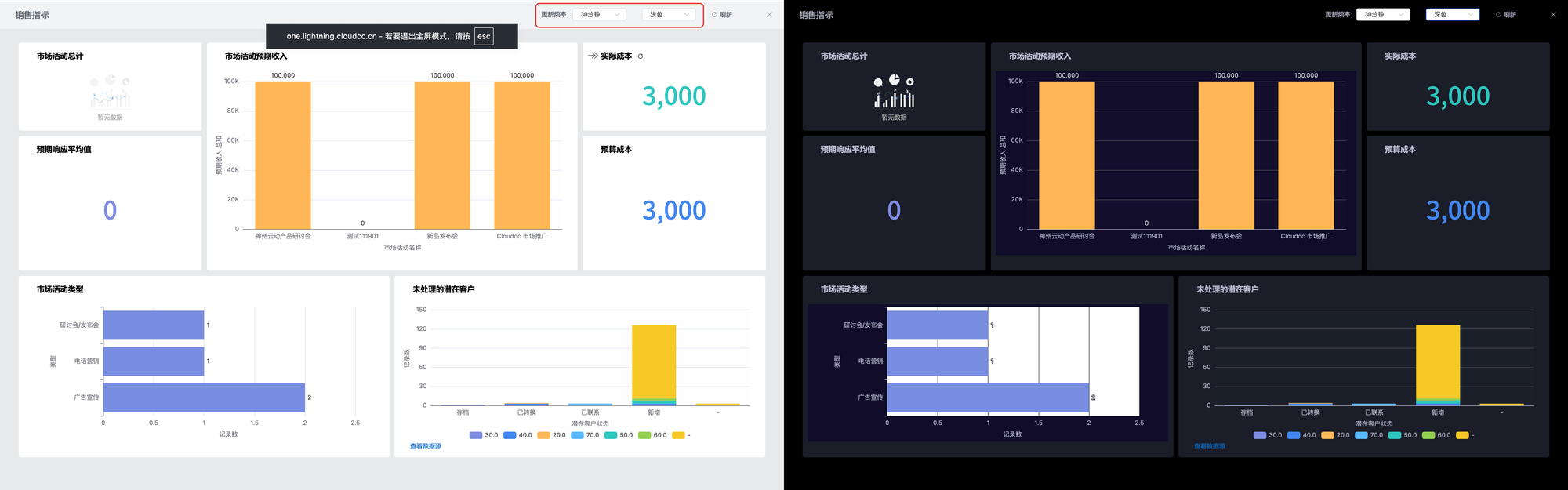Expand the 30分钟 dropdown in dark view
This screenshot has width=1568, height=490.
pyautogui.click(x=1384, y=15)
